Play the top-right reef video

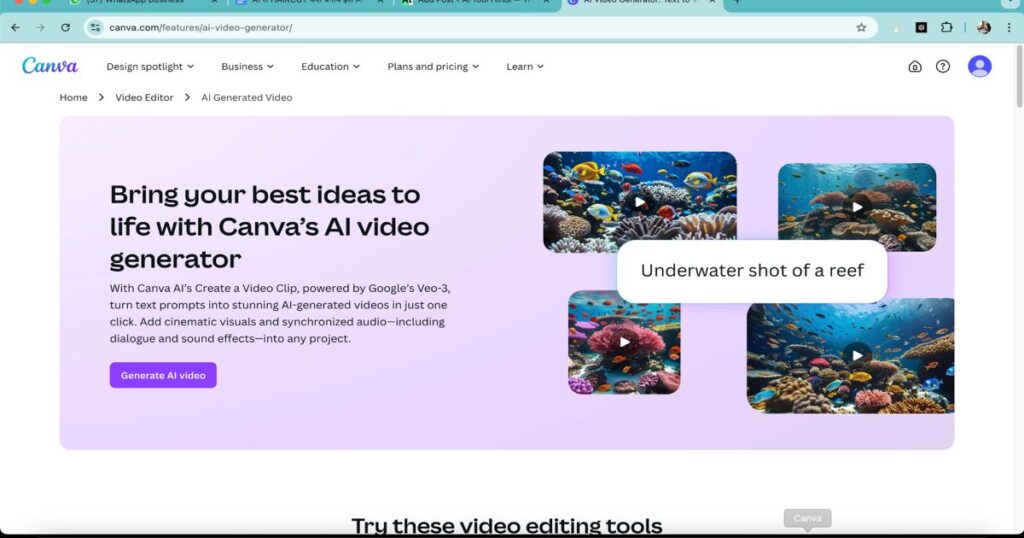[857, 207]
